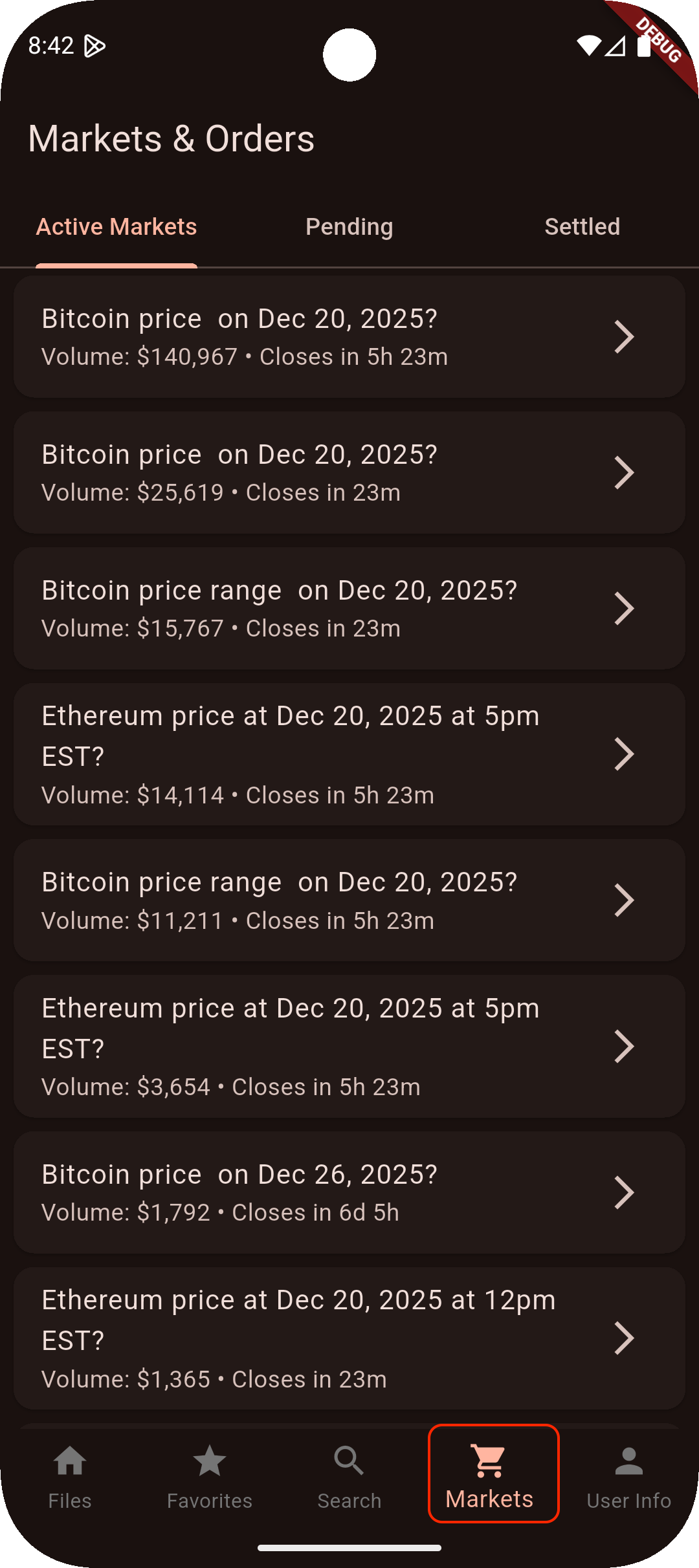Image resolution: width=699 pixels, height=1568 pixels.
Task: Select the Markets cart icon
Action: coord(489,1462)
